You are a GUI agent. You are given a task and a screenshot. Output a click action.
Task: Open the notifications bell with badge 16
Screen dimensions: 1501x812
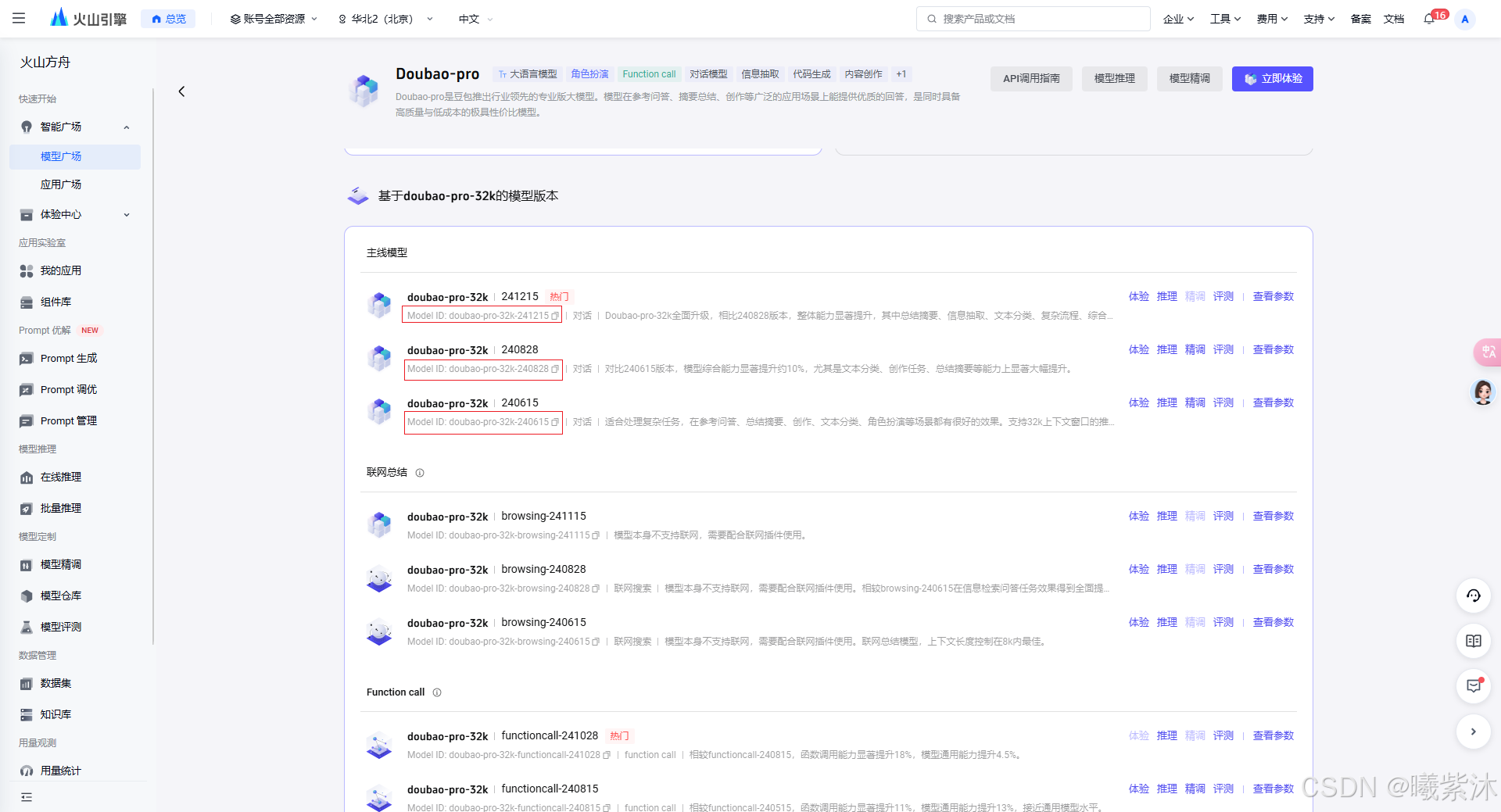(x=1429, y=19)
